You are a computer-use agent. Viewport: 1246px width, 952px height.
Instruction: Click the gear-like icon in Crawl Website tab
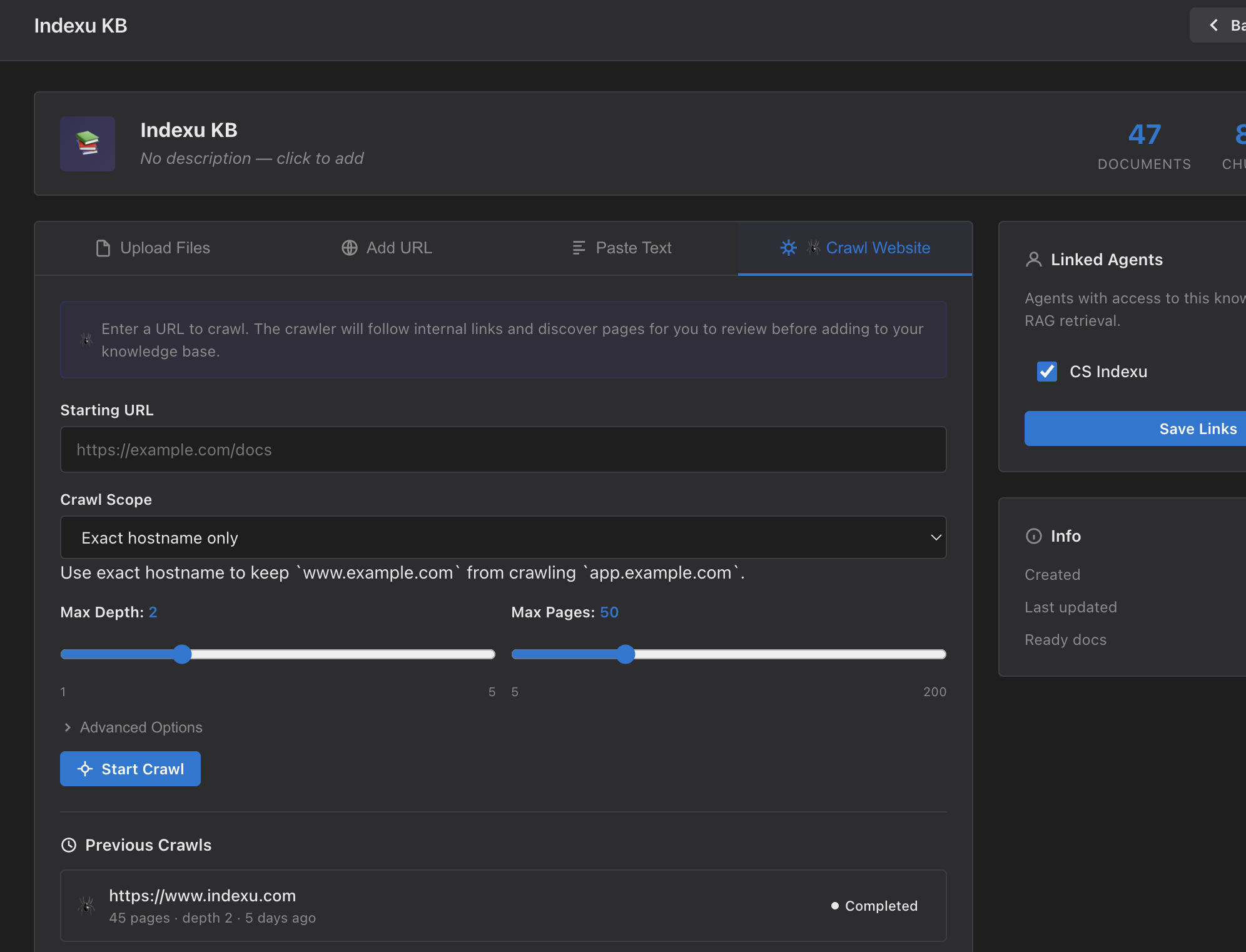coord(788,248)
